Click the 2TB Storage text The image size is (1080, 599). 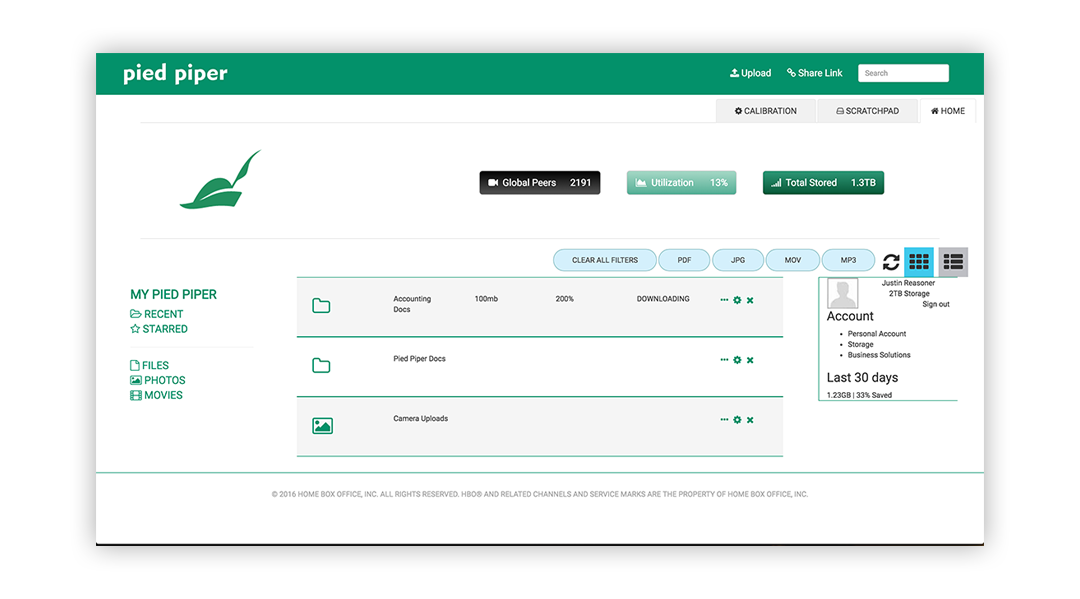908,293
